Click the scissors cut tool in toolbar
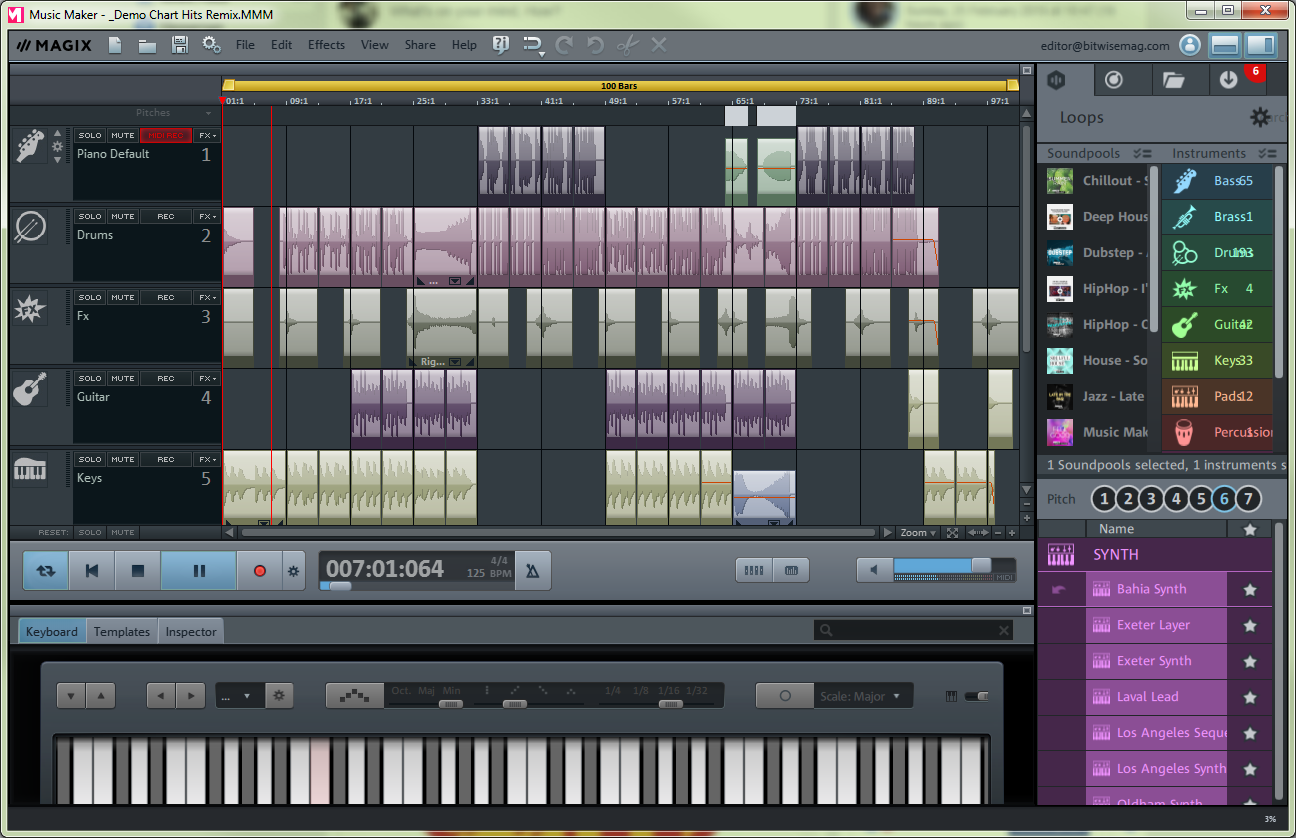Image resolution: width=1296 pixels, height=838 pixels. pyautogui.click(x=627, y=44)
